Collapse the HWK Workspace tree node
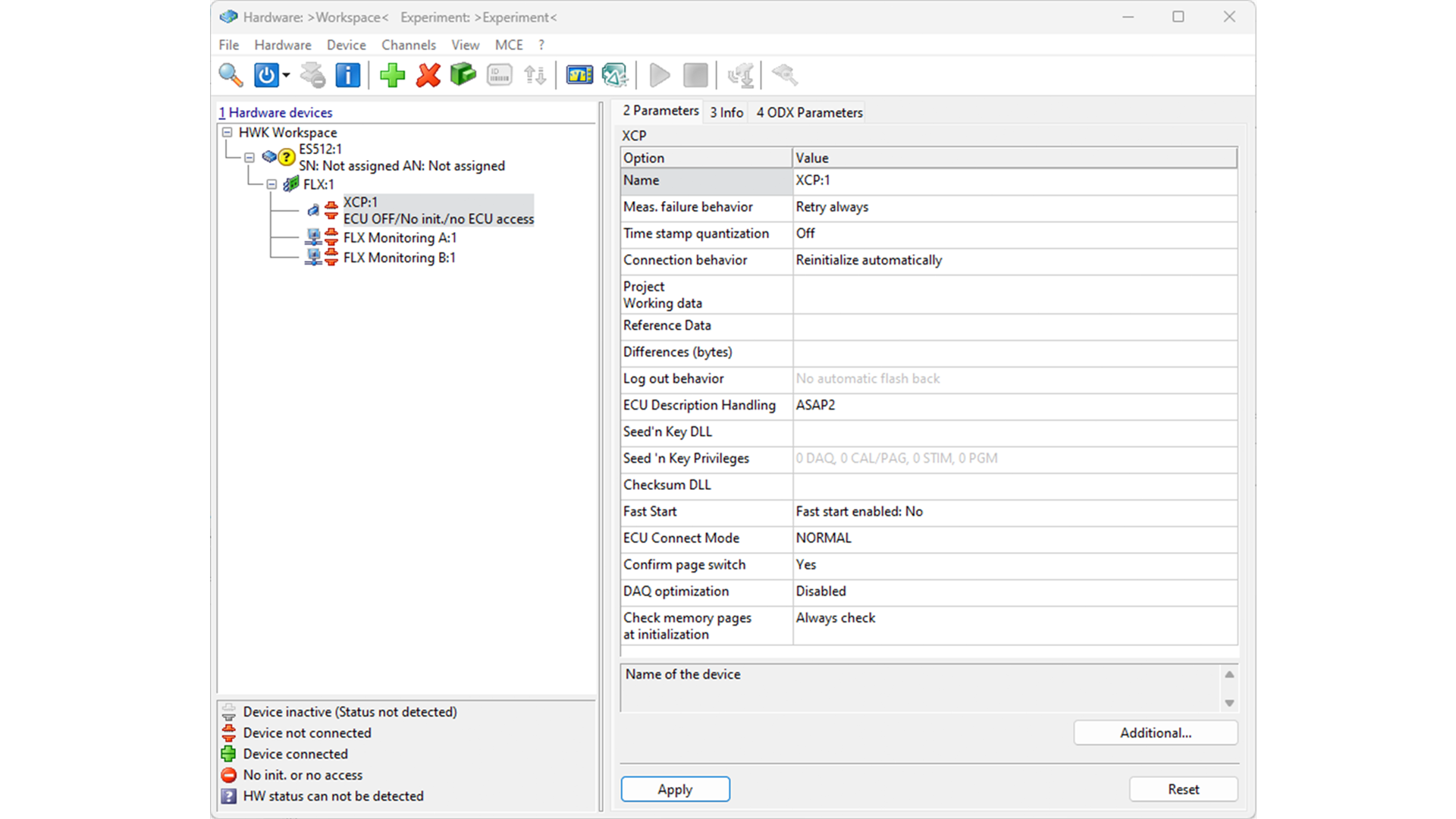Screen dimensions: 1456x819 (x=227, y=132)
